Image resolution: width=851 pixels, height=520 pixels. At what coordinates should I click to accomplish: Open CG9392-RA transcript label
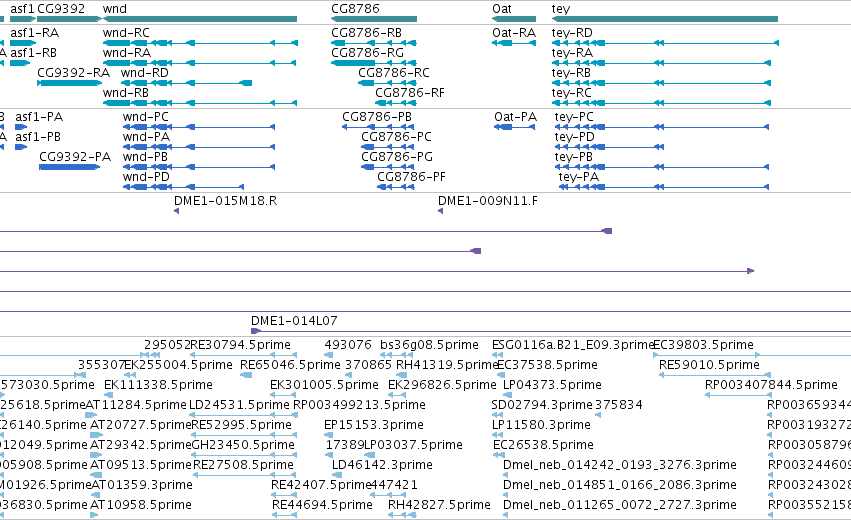click(73, 73)
